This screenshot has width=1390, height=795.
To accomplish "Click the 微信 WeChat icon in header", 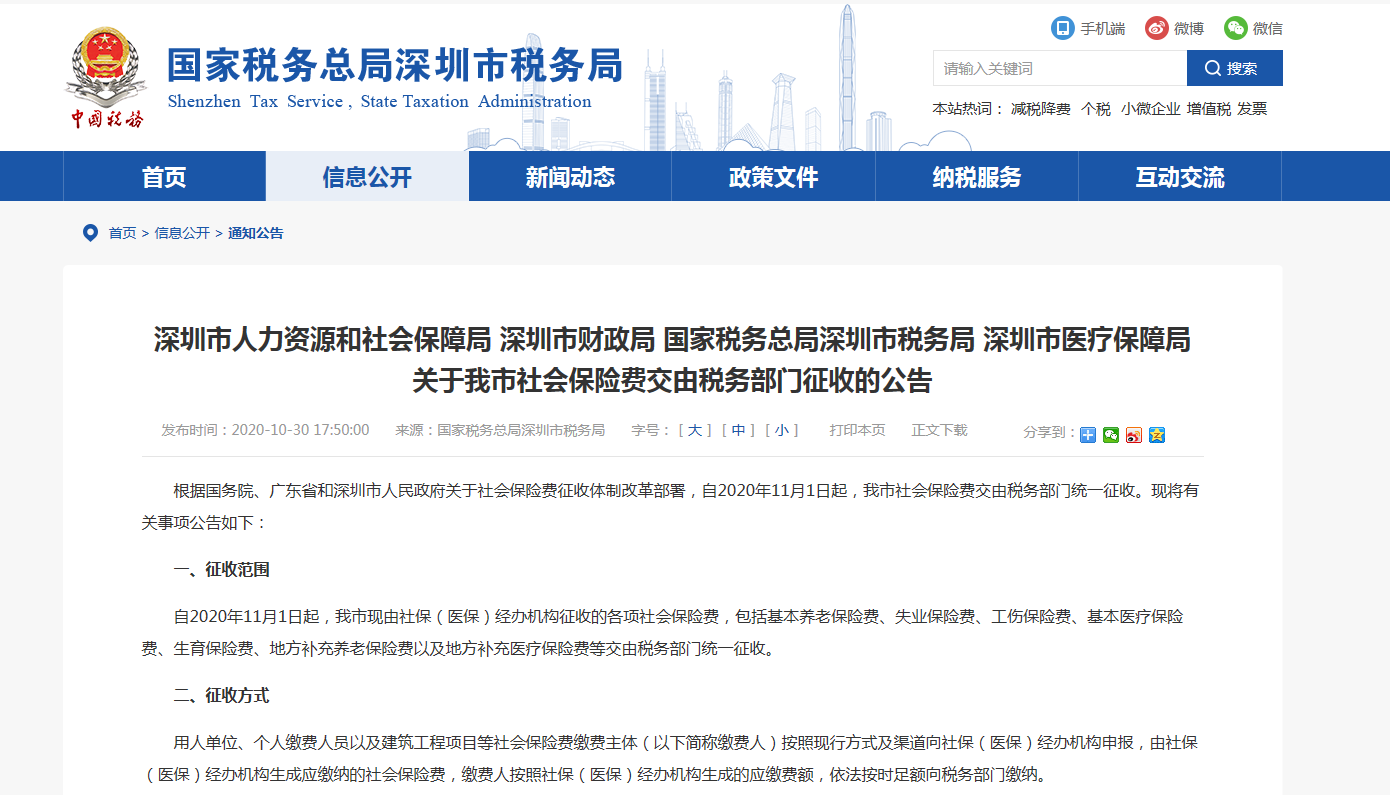I will coord(1236,28).
